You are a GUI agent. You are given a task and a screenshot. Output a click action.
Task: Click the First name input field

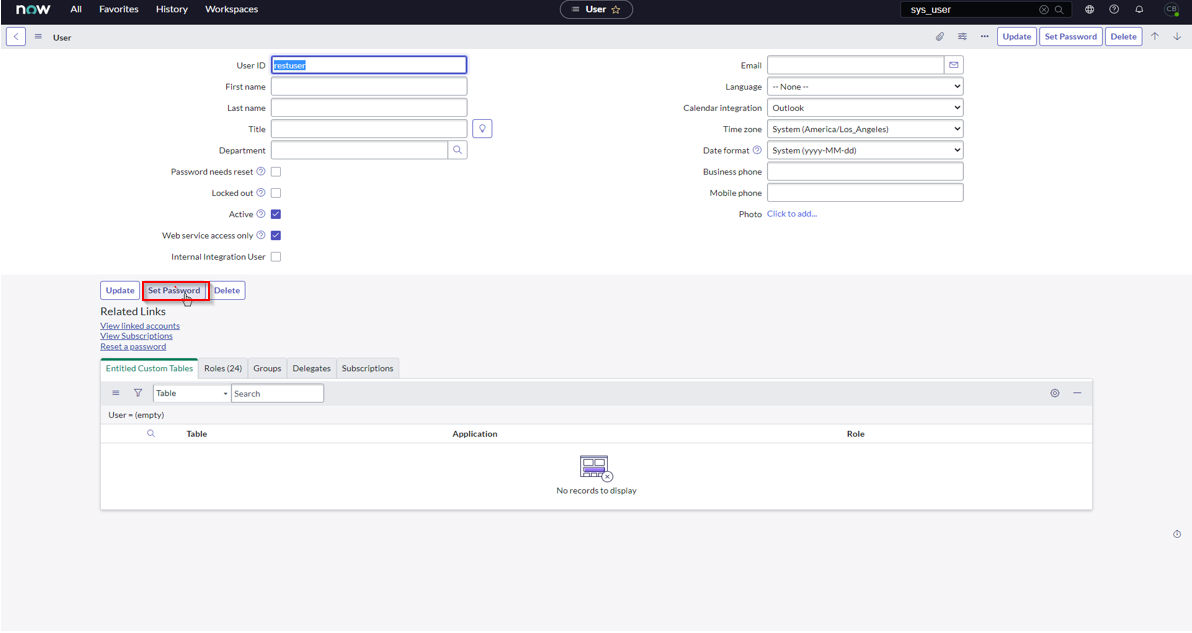coord(369,87)
